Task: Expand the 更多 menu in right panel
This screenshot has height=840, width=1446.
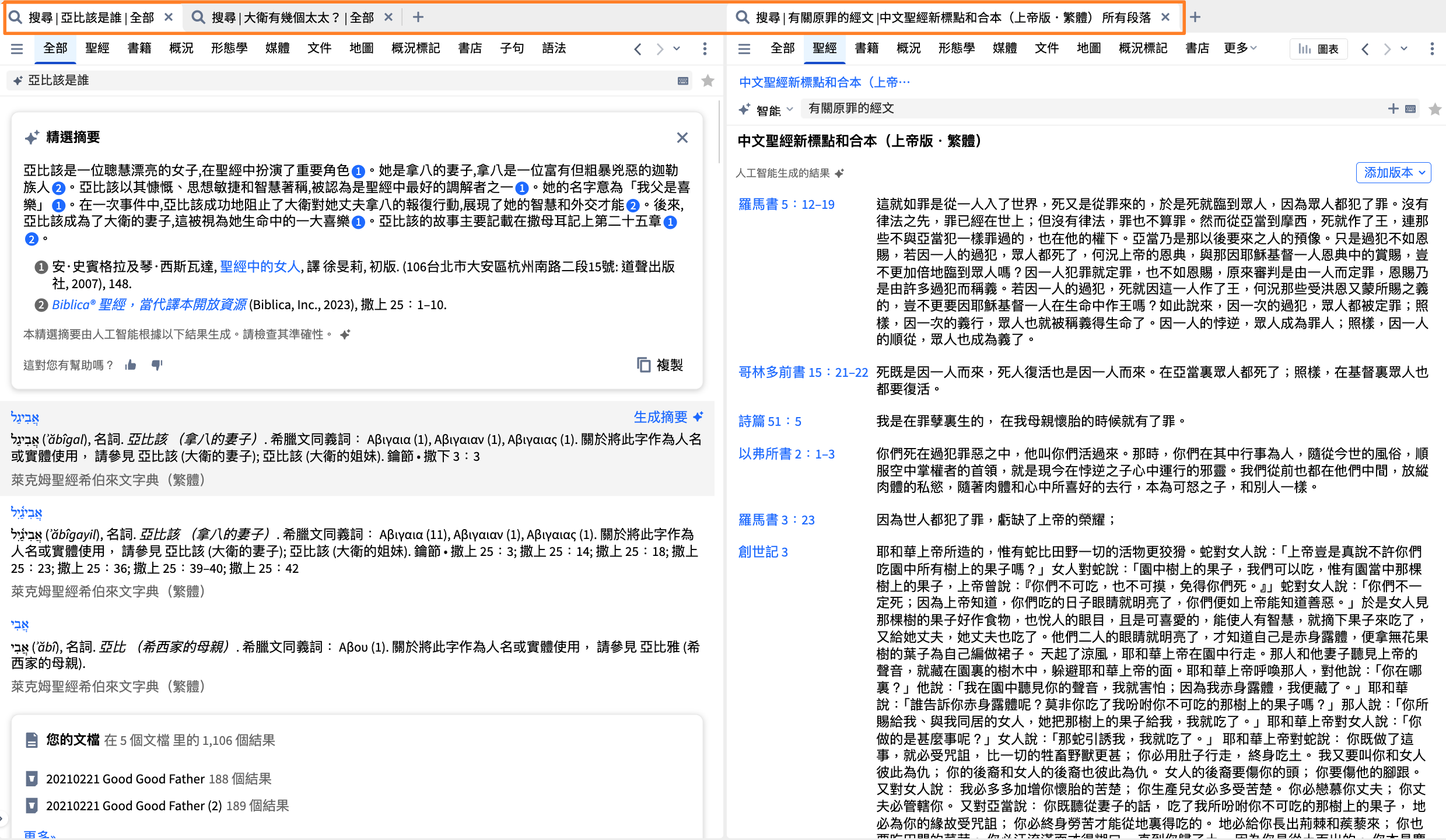Action: pyautogui.click(x=1240, y=48)
